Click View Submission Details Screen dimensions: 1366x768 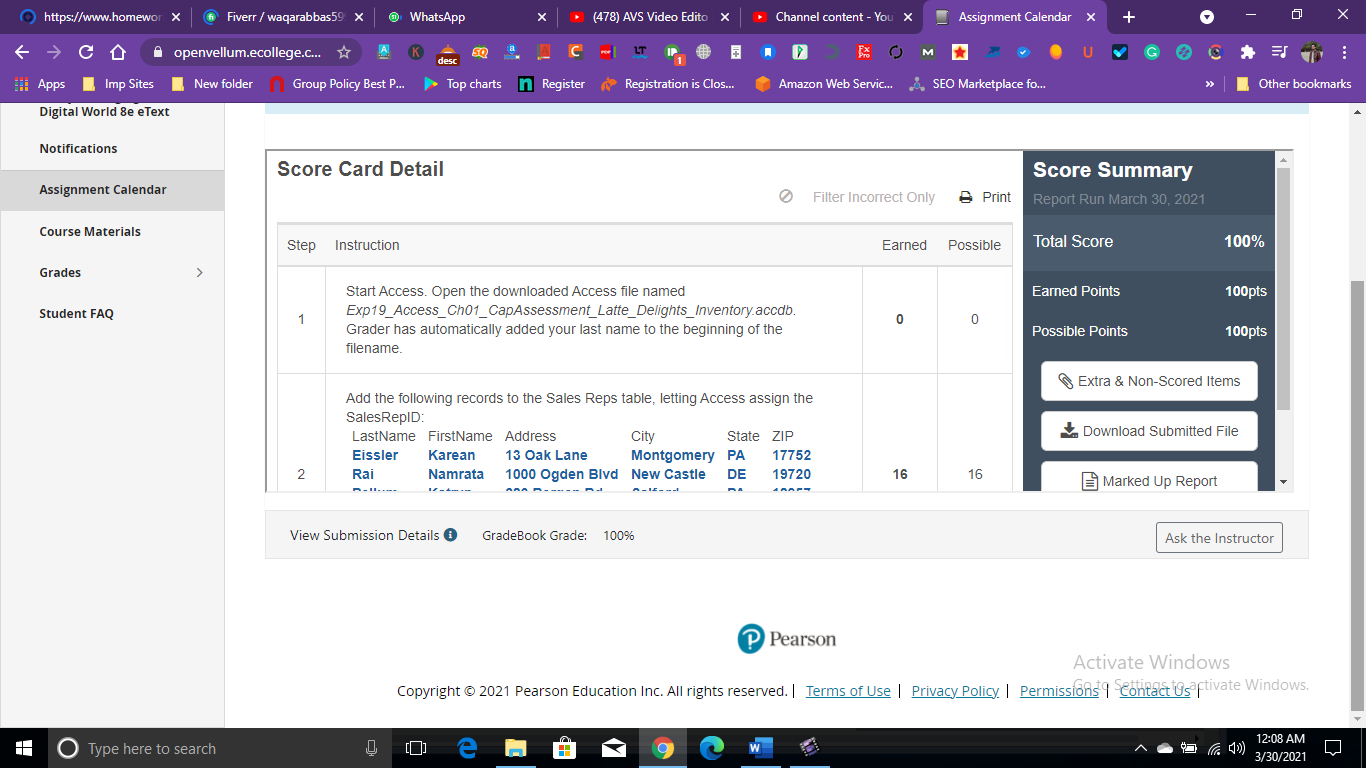pos(365,535)
